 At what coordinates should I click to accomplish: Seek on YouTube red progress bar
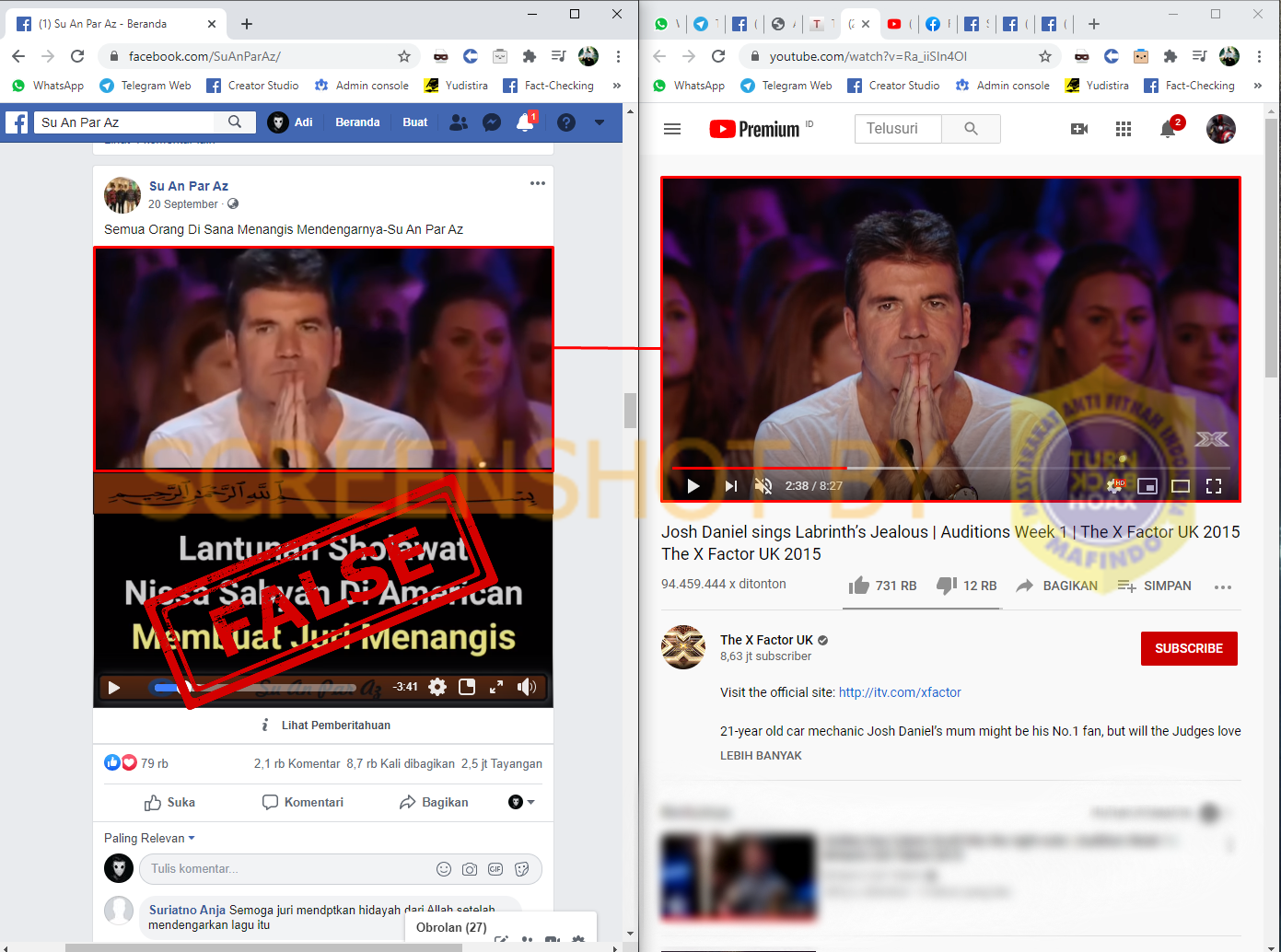point(952,468)
